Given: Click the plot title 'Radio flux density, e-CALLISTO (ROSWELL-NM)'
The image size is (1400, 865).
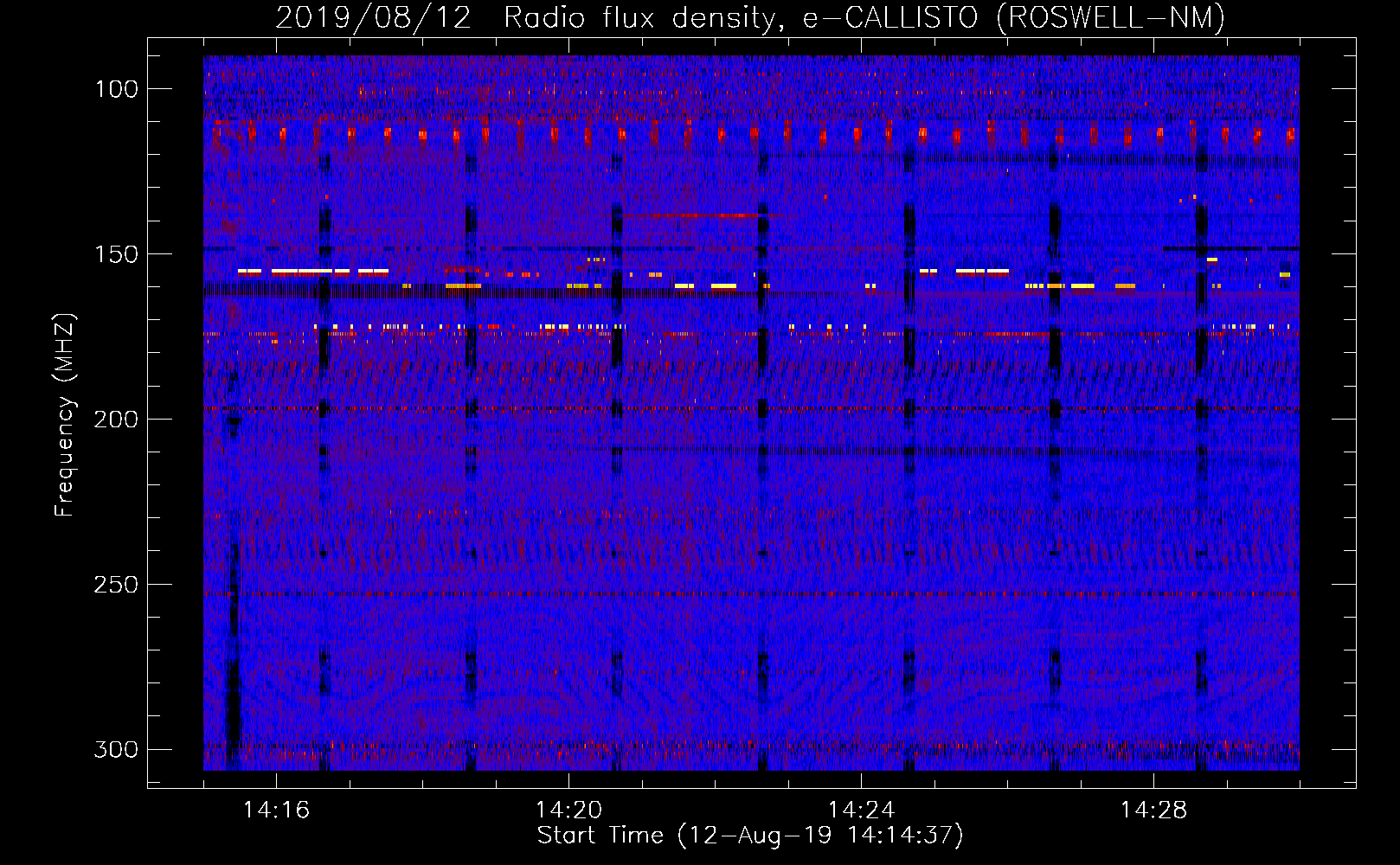Looking at the screenshot, I should 864,17.
